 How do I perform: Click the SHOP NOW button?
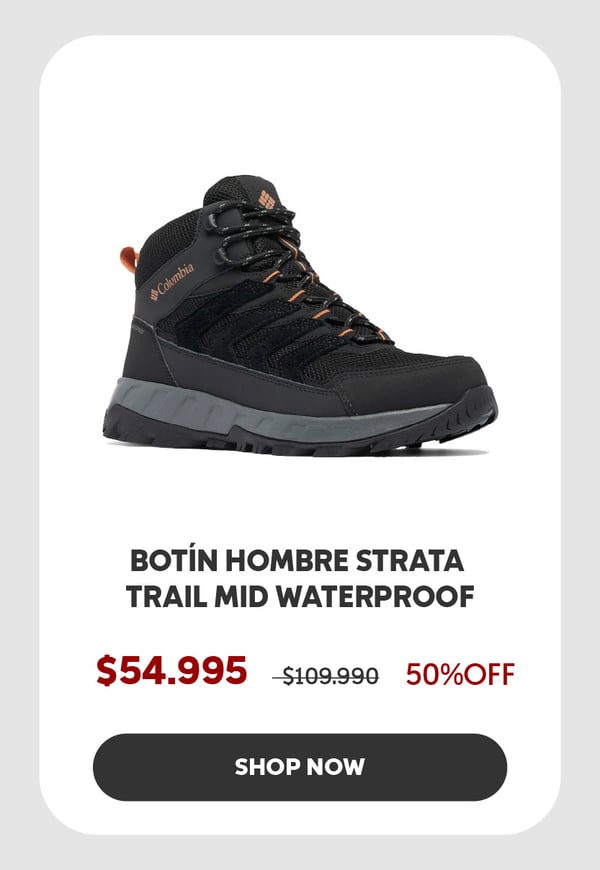click(300, 767)
